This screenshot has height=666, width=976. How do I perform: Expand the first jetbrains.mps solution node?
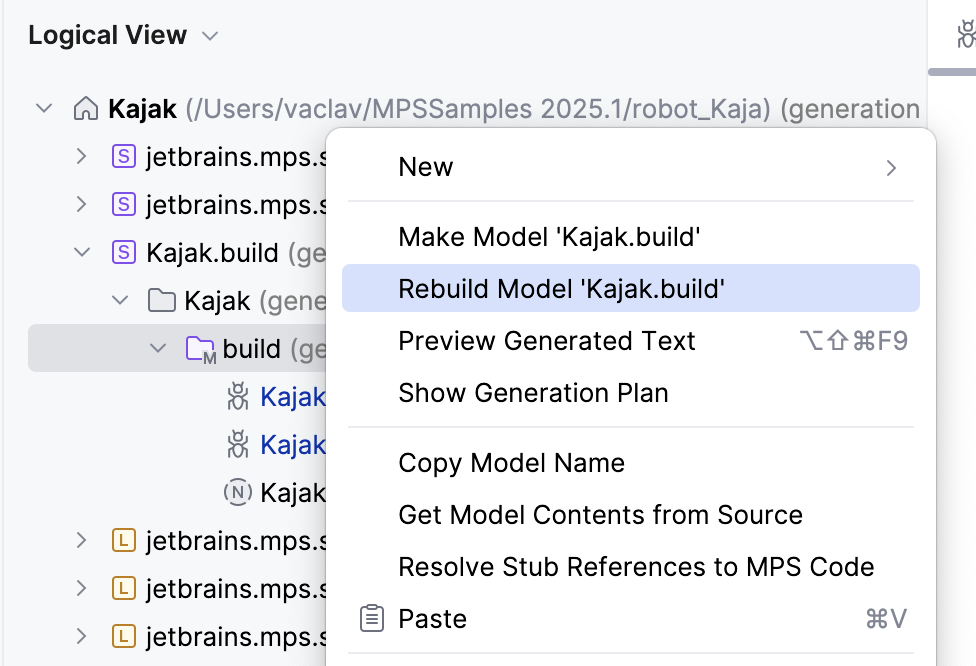tap(82, 157)
